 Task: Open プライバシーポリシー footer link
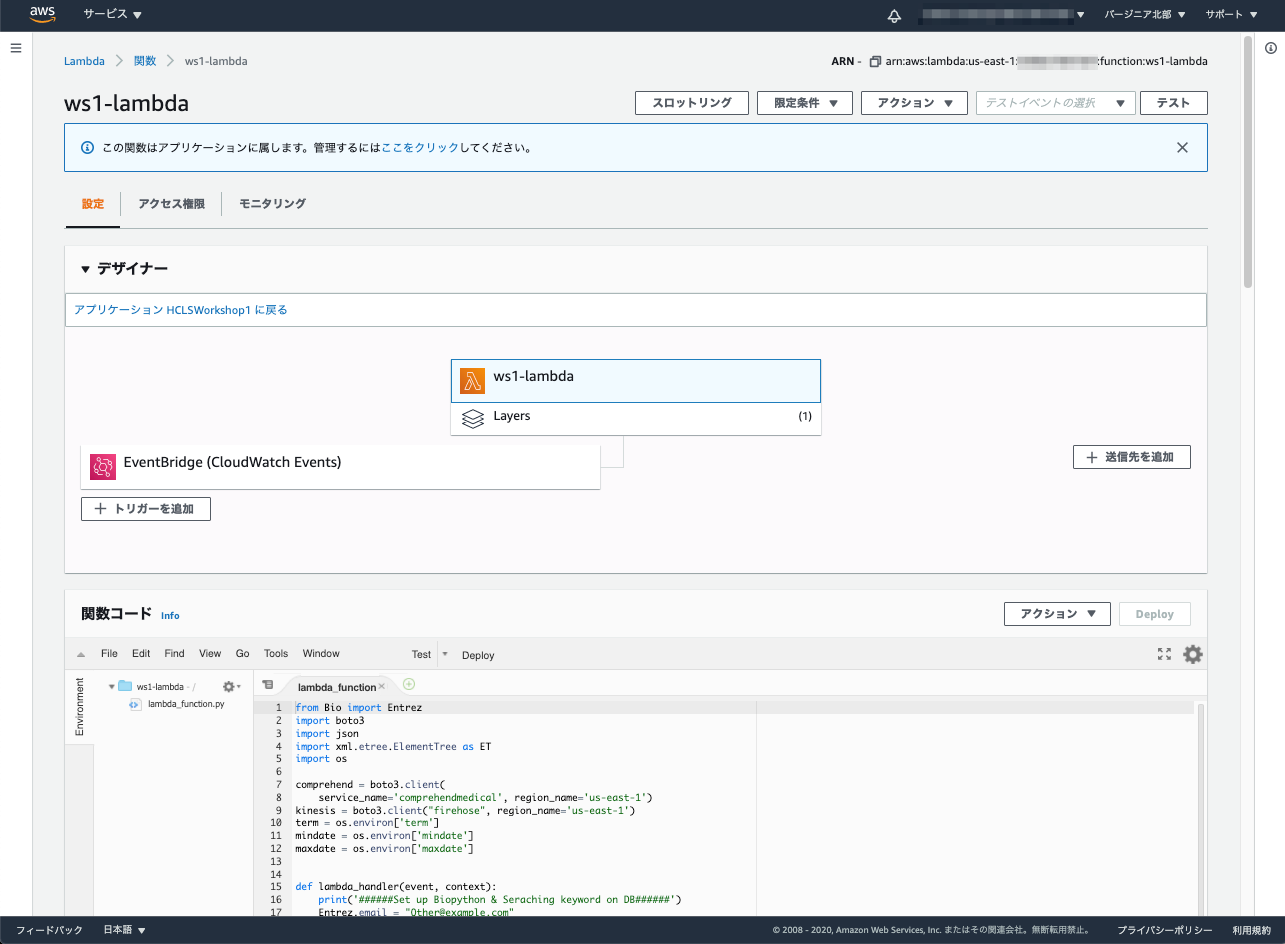1164,930
